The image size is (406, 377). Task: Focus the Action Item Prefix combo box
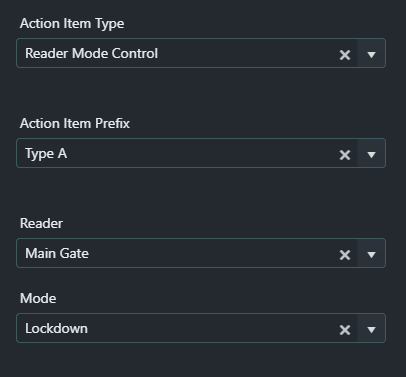201,153
